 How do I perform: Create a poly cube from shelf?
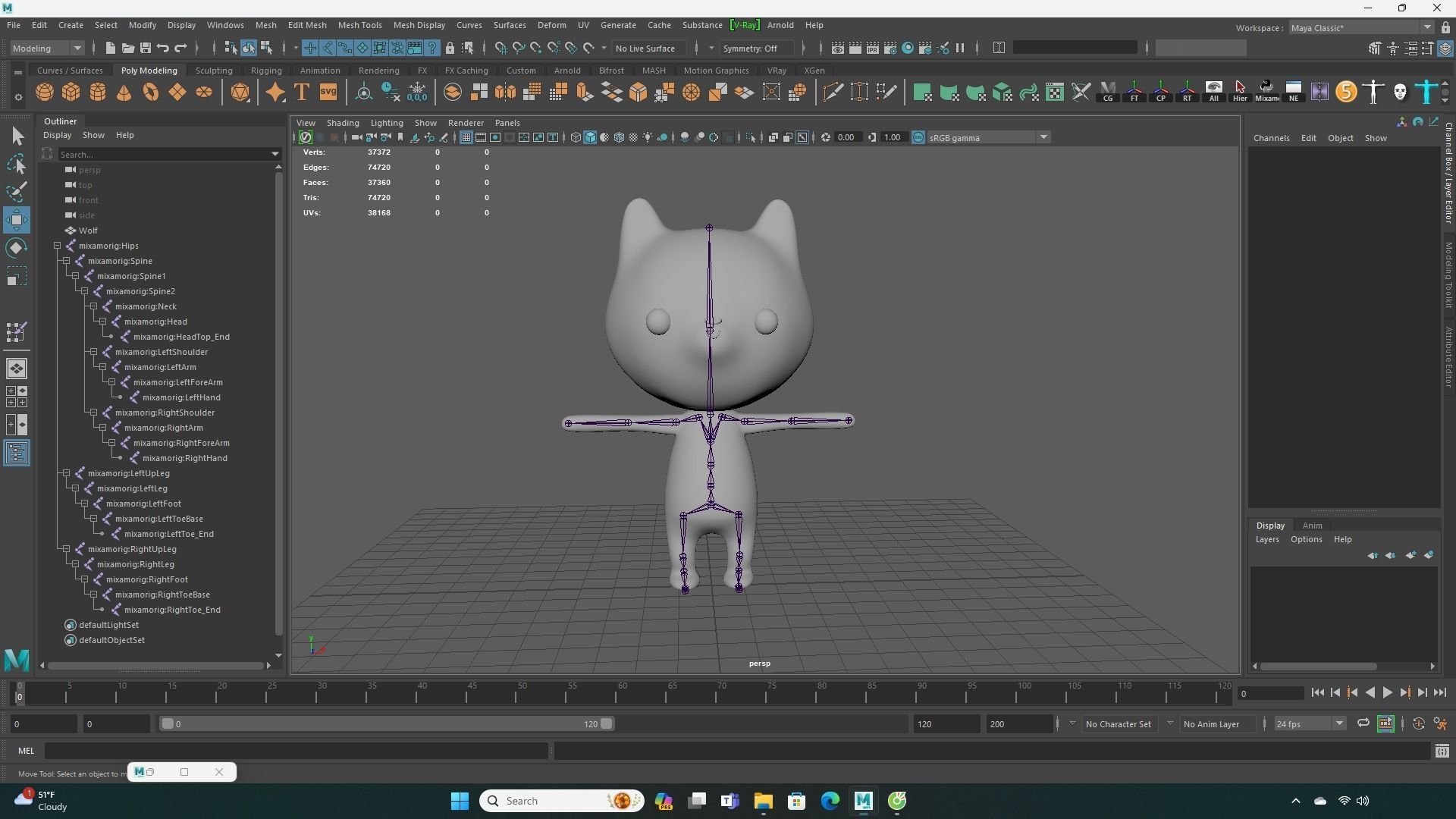[71, 93]
